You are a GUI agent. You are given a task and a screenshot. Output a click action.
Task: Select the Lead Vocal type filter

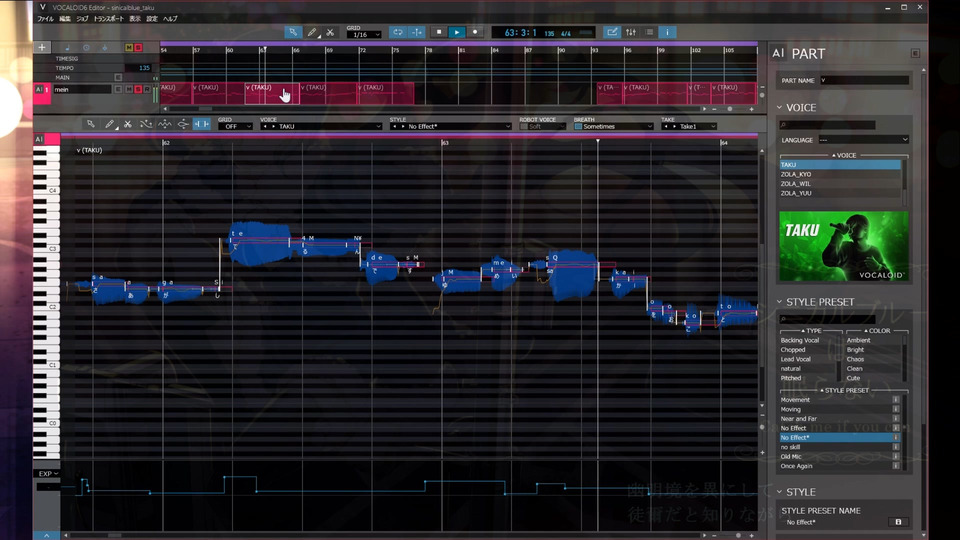[808, 359]
